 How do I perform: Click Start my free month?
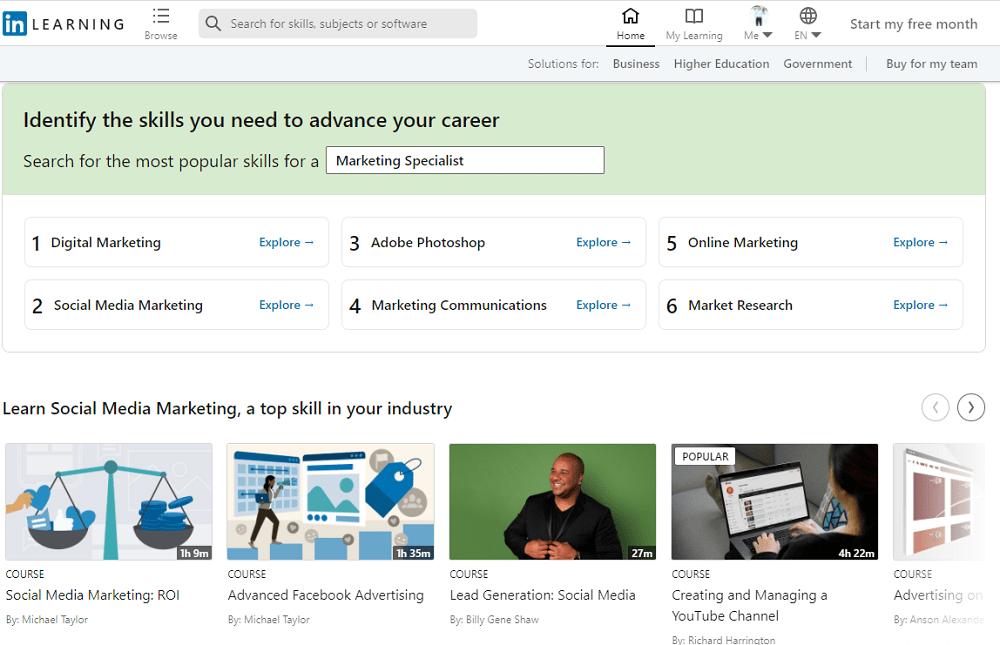[x=913, y=23]
